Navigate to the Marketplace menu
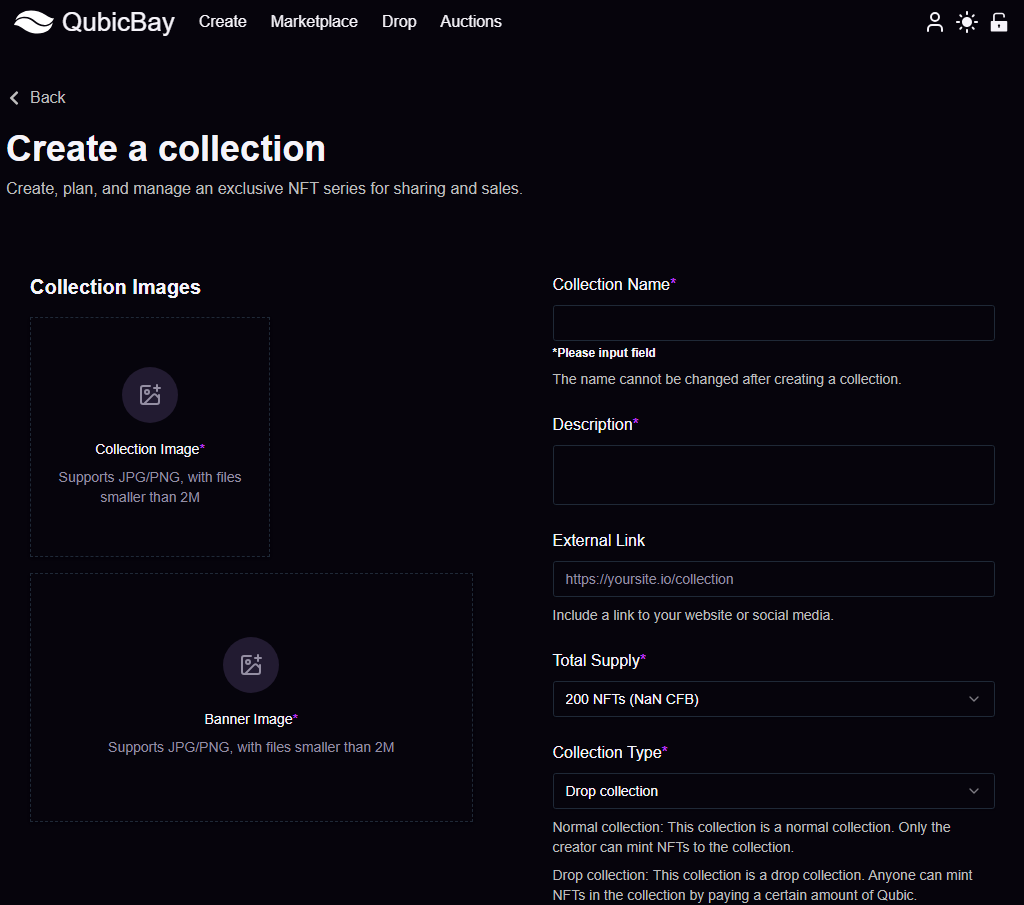The image size is (1024, 905). pyautogui.click(x=313, y=21)
